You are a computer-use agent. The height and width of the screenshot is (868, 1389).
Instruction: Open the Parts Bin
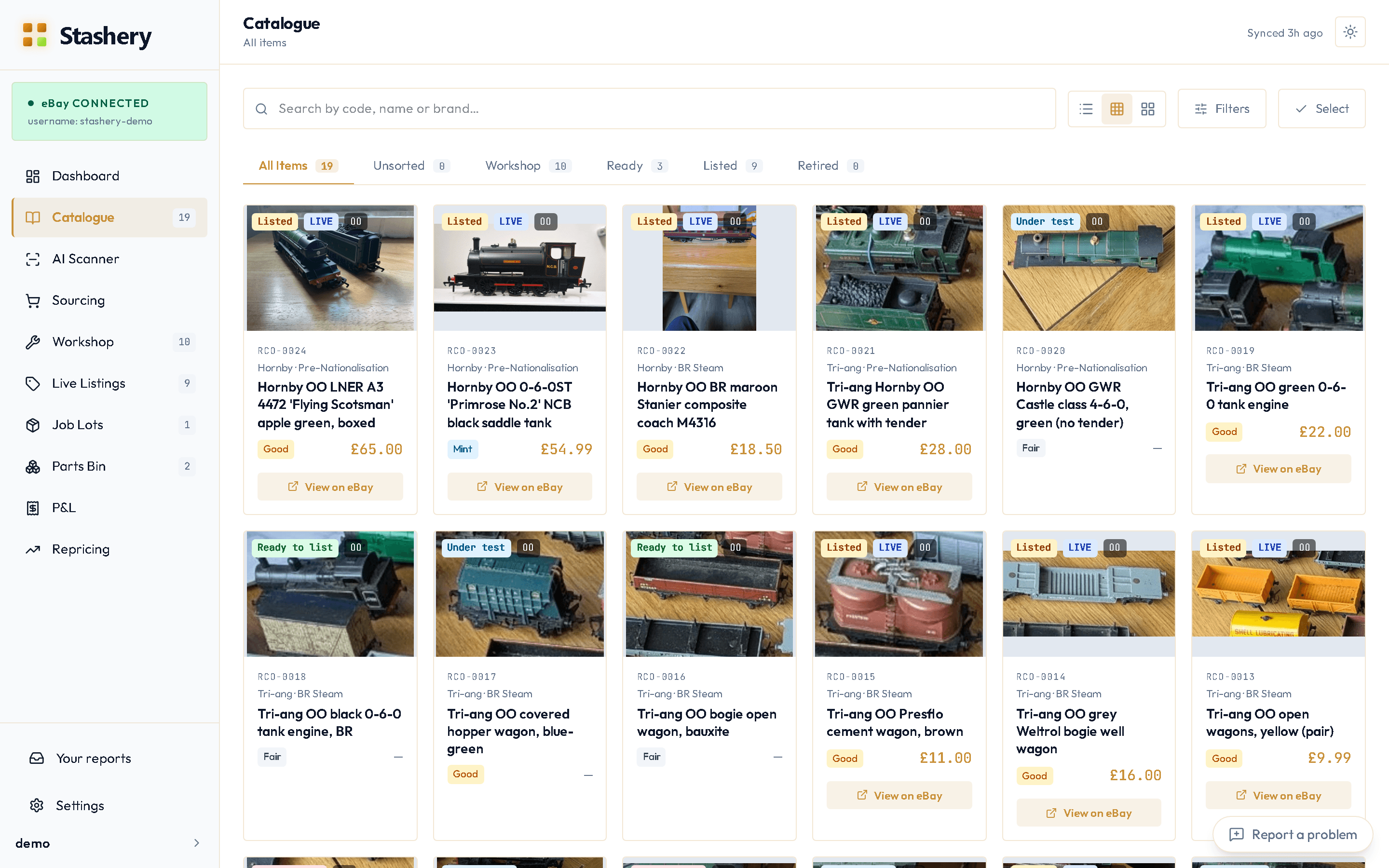(109, 466)
